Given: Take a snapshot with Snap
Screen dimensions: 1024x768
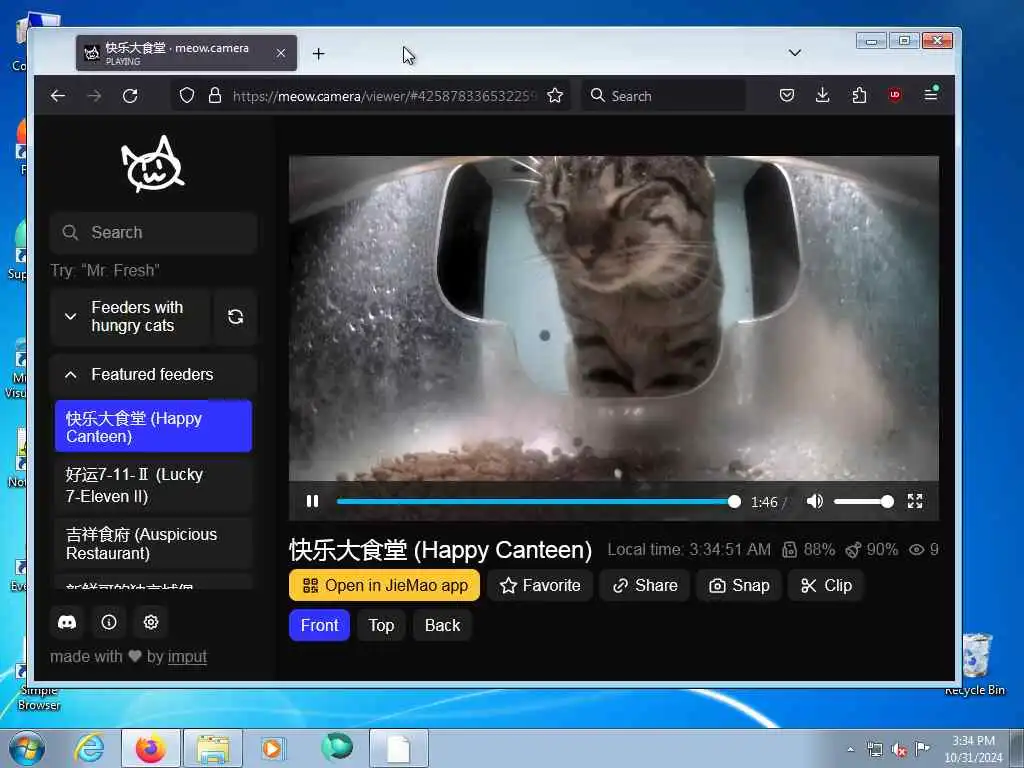Looking at the screenshot, I should tap(739, 585).
